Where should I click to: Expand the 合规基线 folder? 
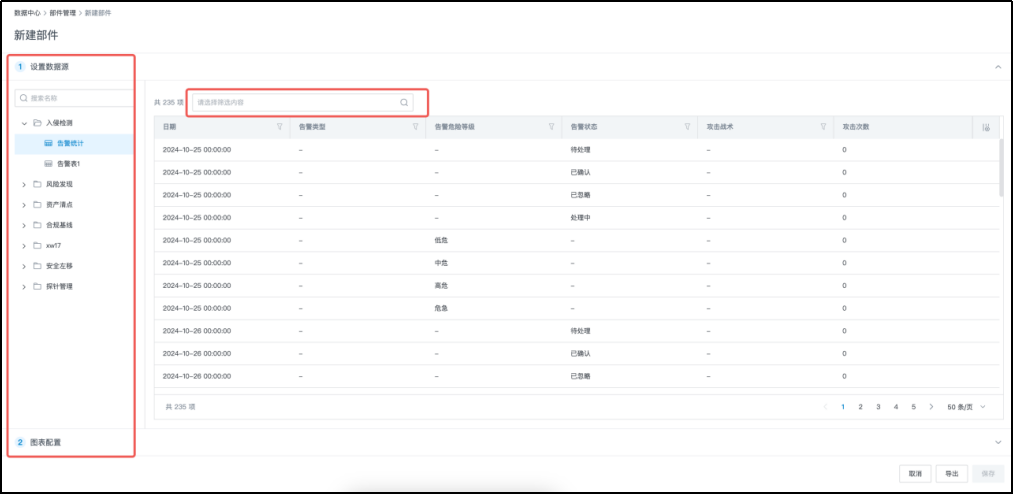pyautogui.click(x=24, y=225)
